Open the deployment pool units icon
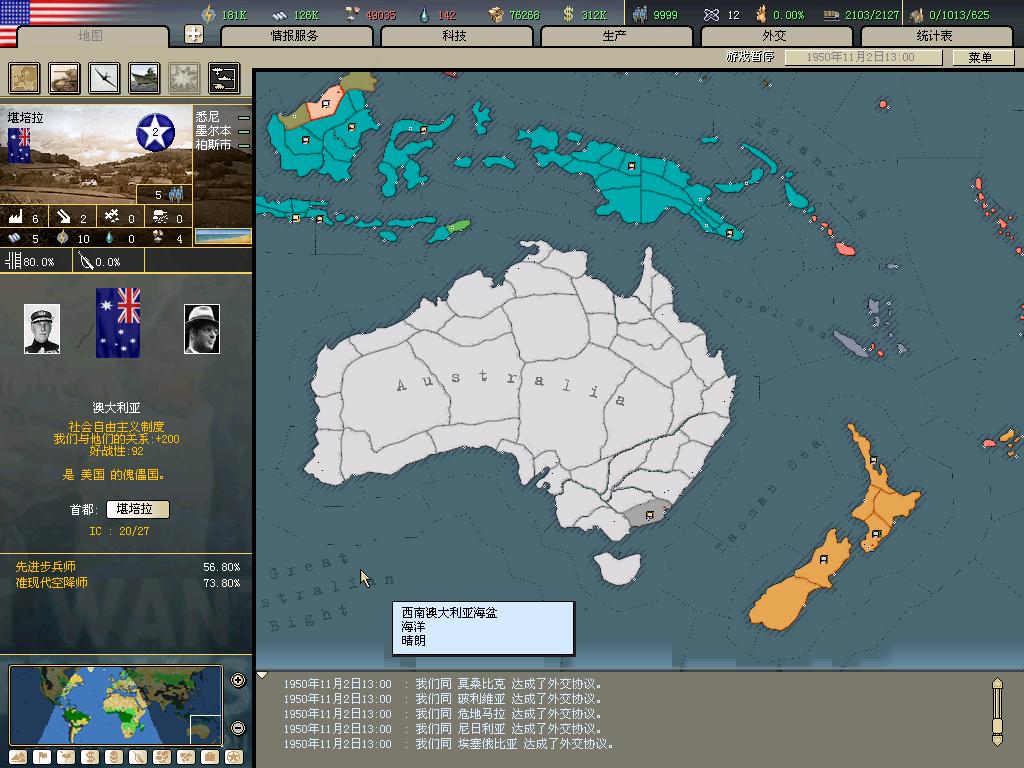Viewport: 1024px width, 768px height. 224,78
